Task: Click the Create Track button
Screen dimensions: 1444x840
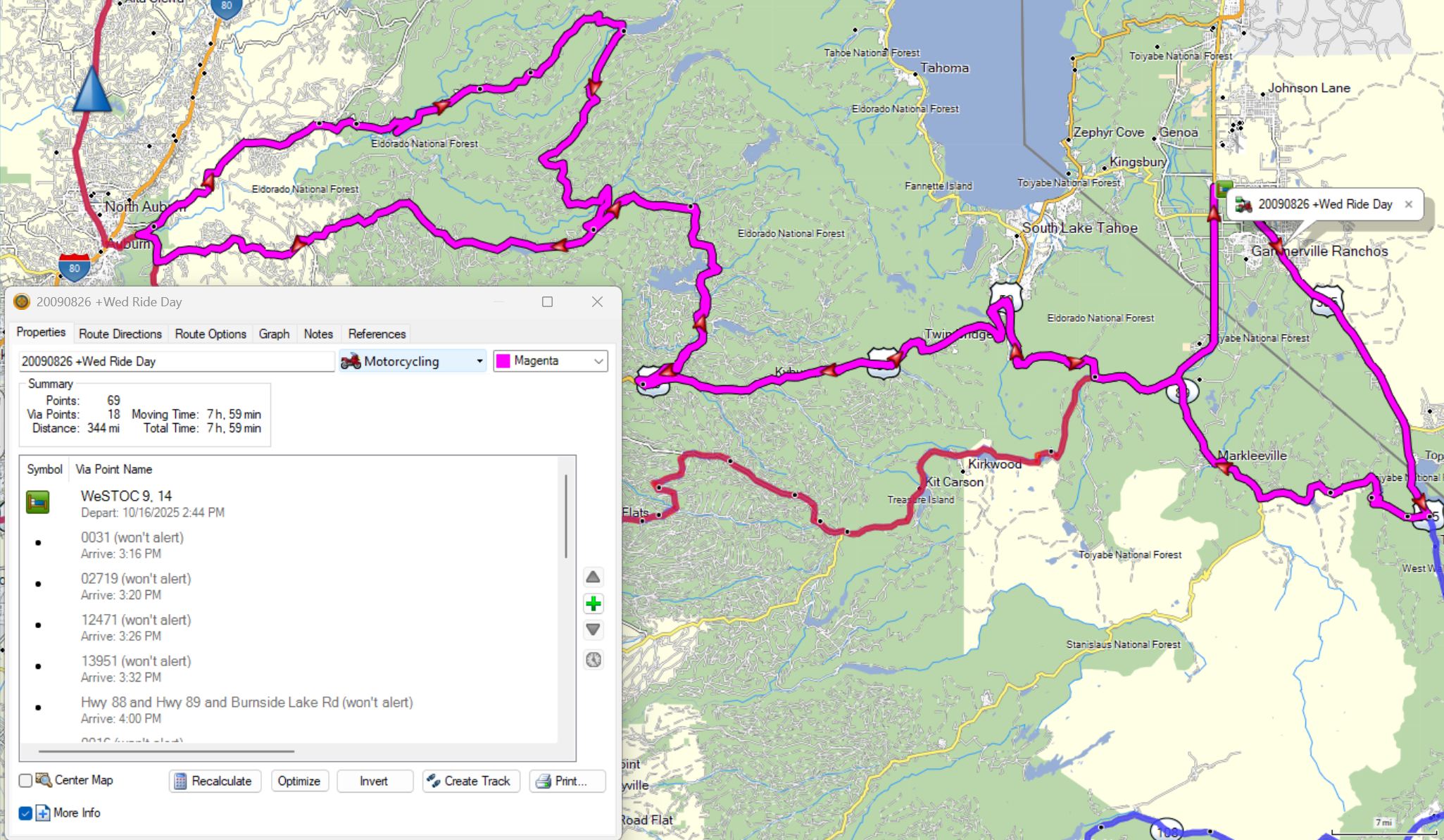Action: pyautogui.click(x=471, y=781)
